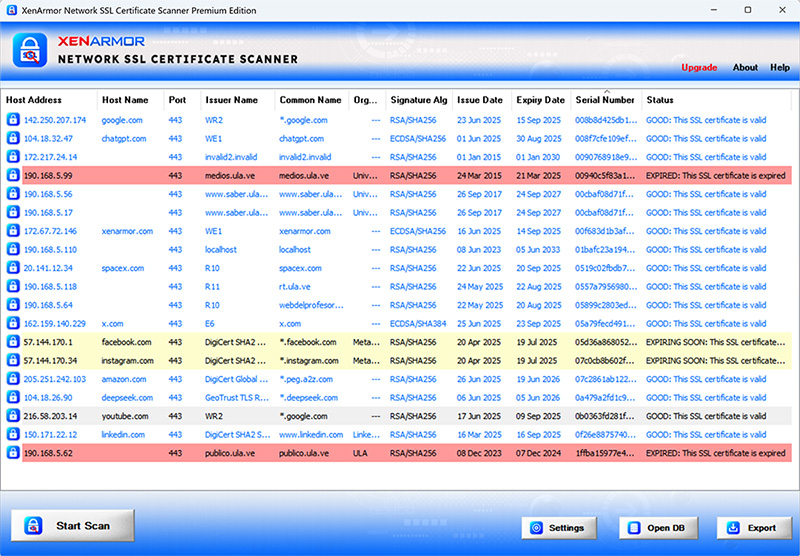Viewport: 800px width, 556px height.
Task: Sort by Issue Date column header
Action: [480, 100]
